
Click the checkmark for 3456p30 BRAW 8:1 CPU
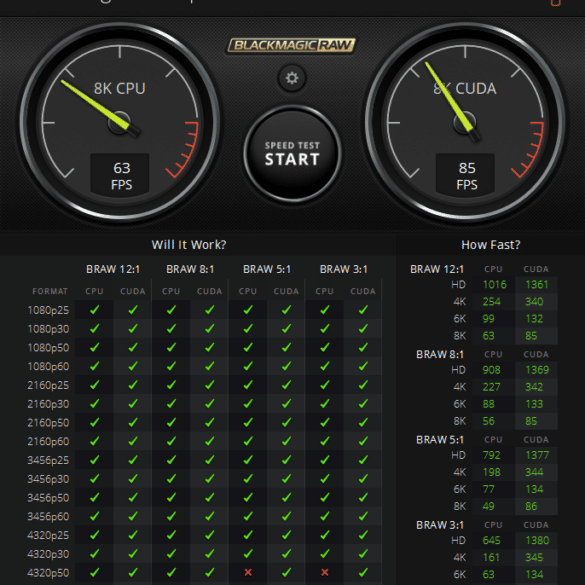point(171,478)
